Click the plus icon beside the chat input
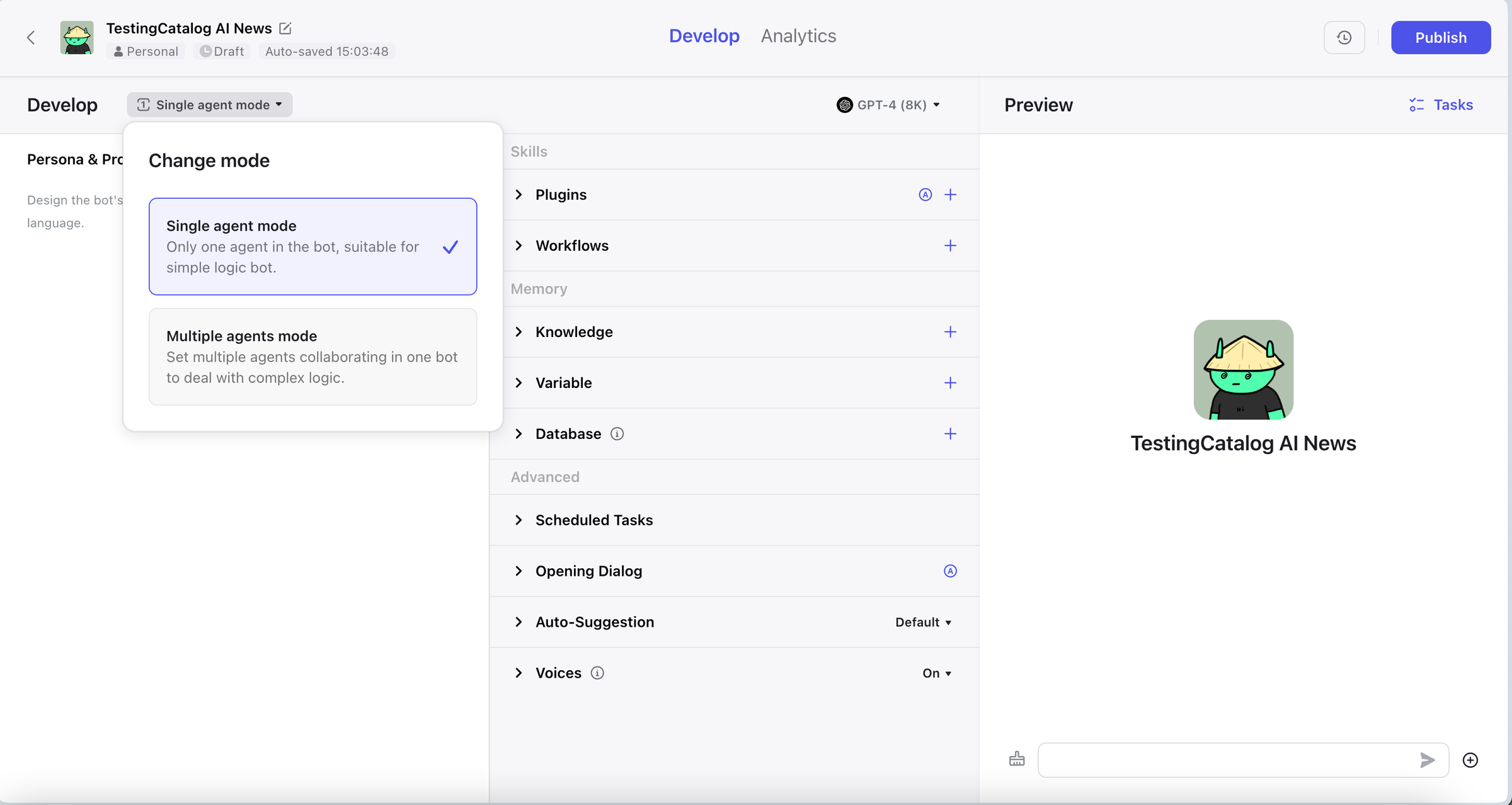This screenshot has height=805, width=1512. point(1470,760)
